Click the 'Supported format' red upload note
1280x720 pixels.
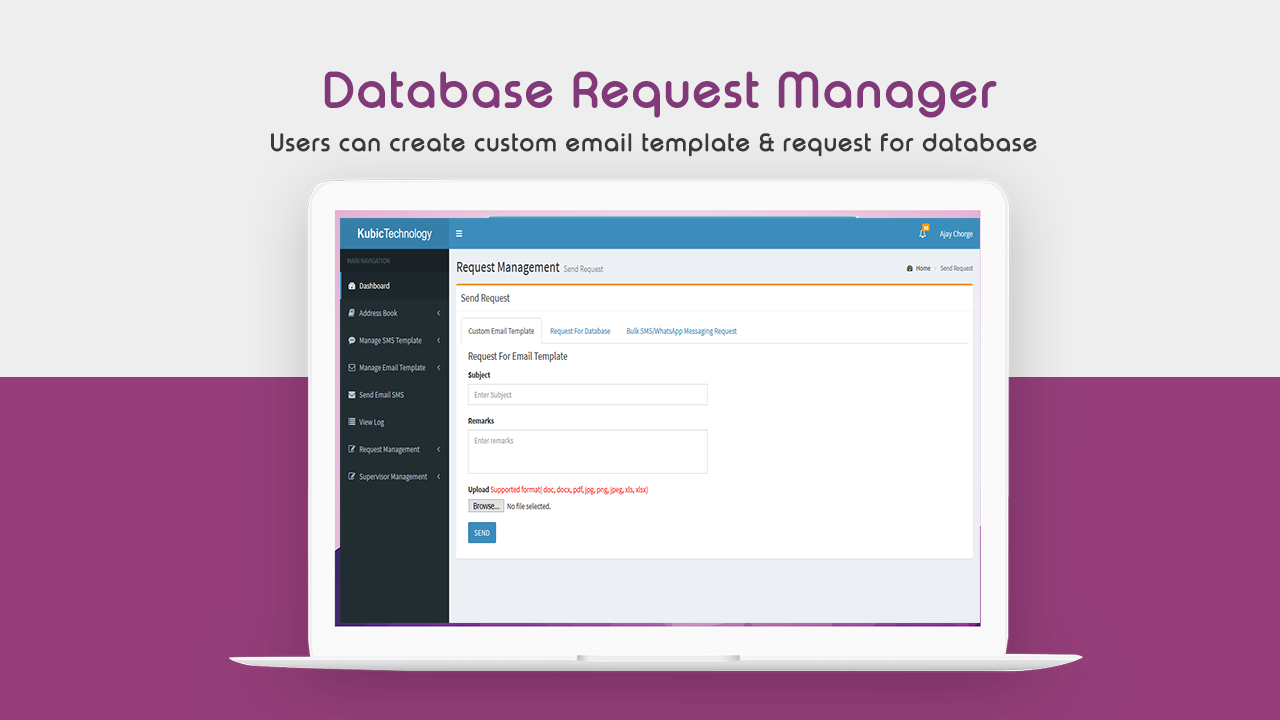[x=569, y=490]
